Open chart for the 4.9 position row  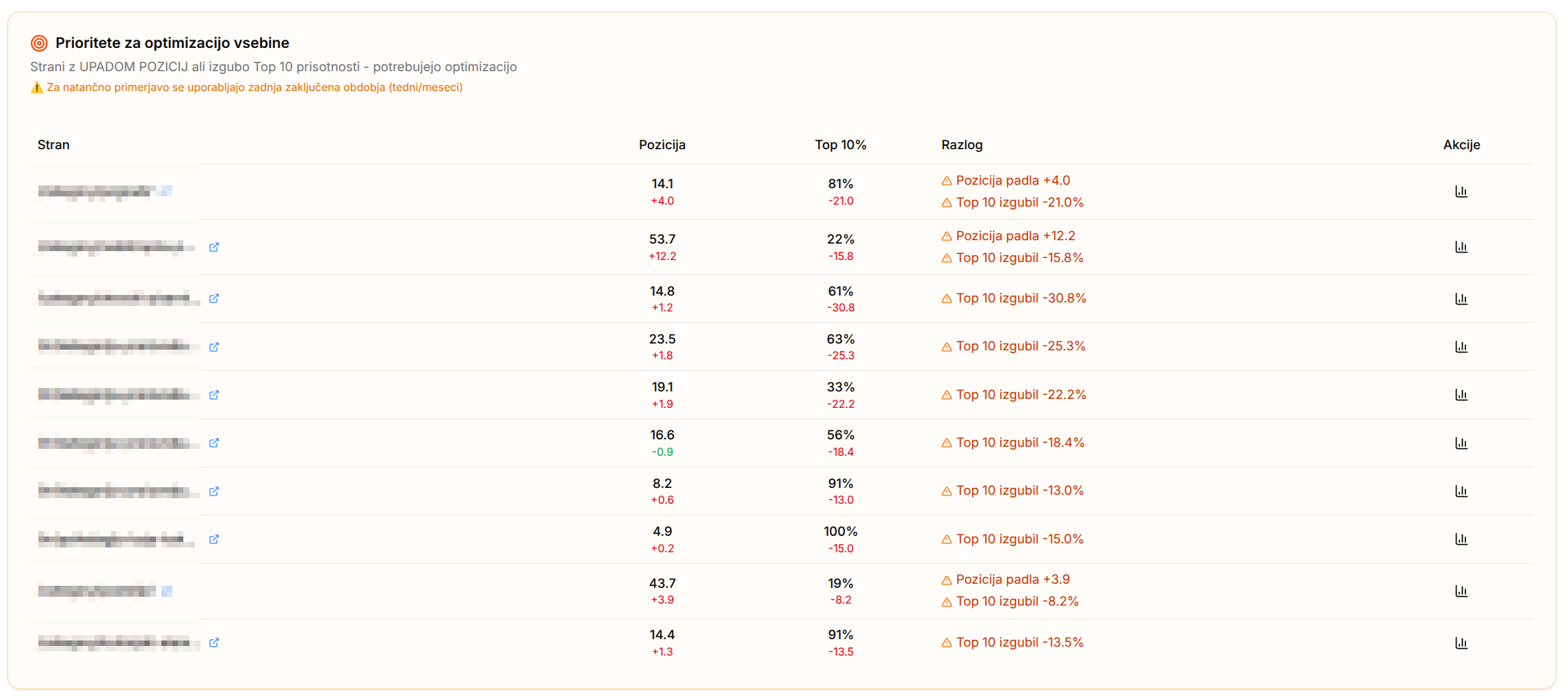(x=1461, y=539)
